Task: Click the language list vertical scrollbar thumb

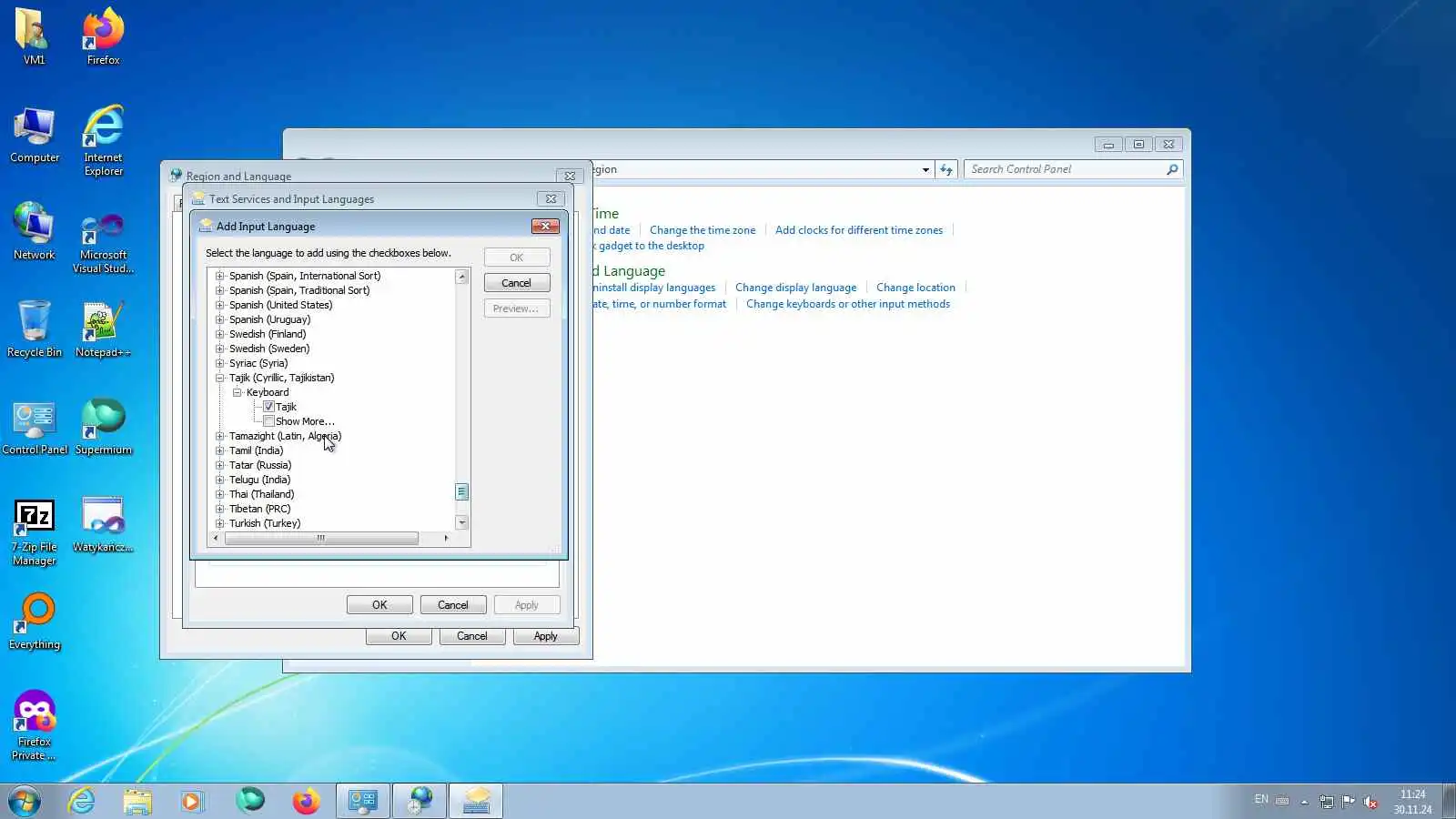Action: click(461, 492)
